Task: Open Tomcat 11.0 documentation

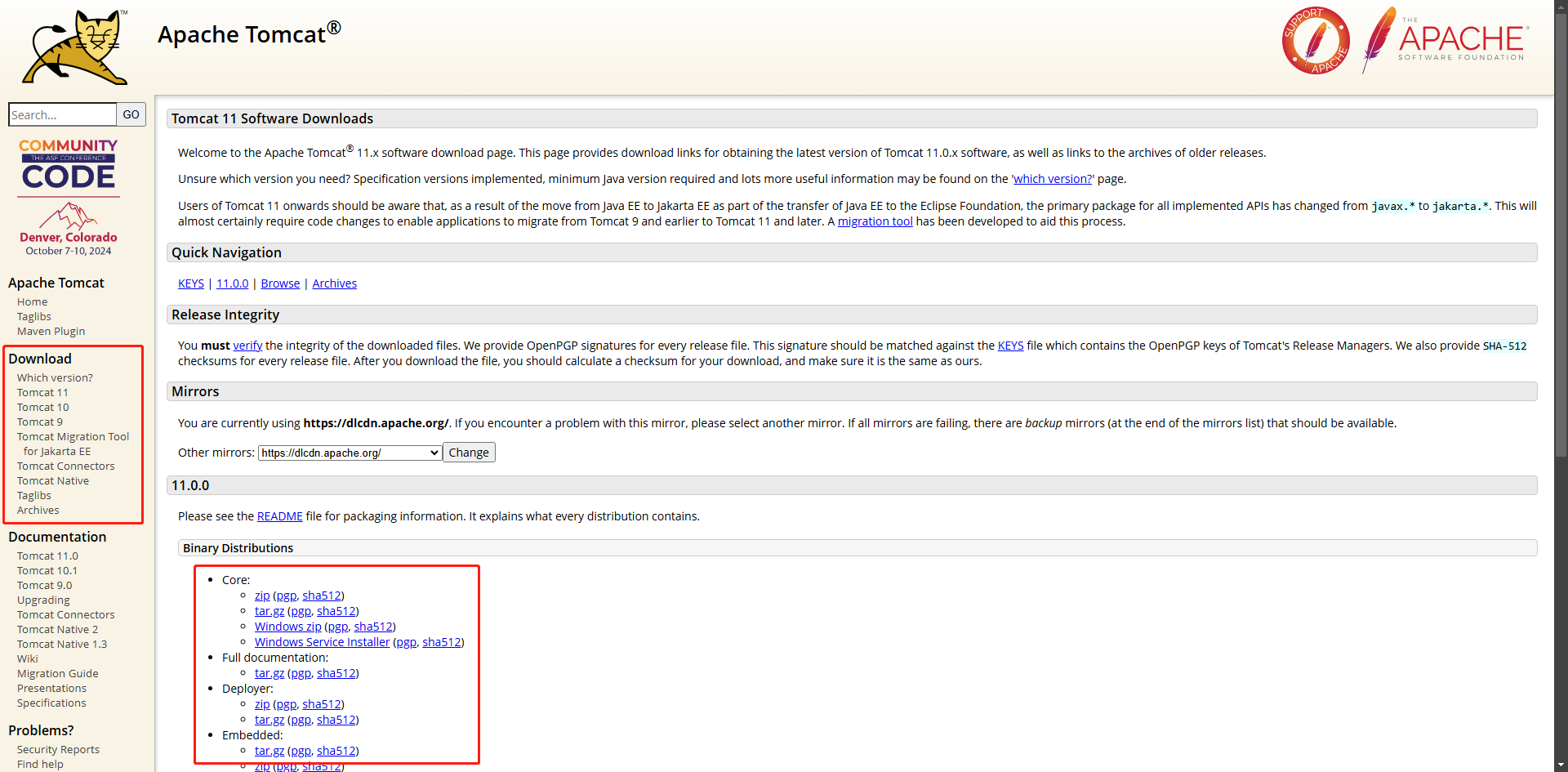Action: pyautogui.click(x=47, y=556)
